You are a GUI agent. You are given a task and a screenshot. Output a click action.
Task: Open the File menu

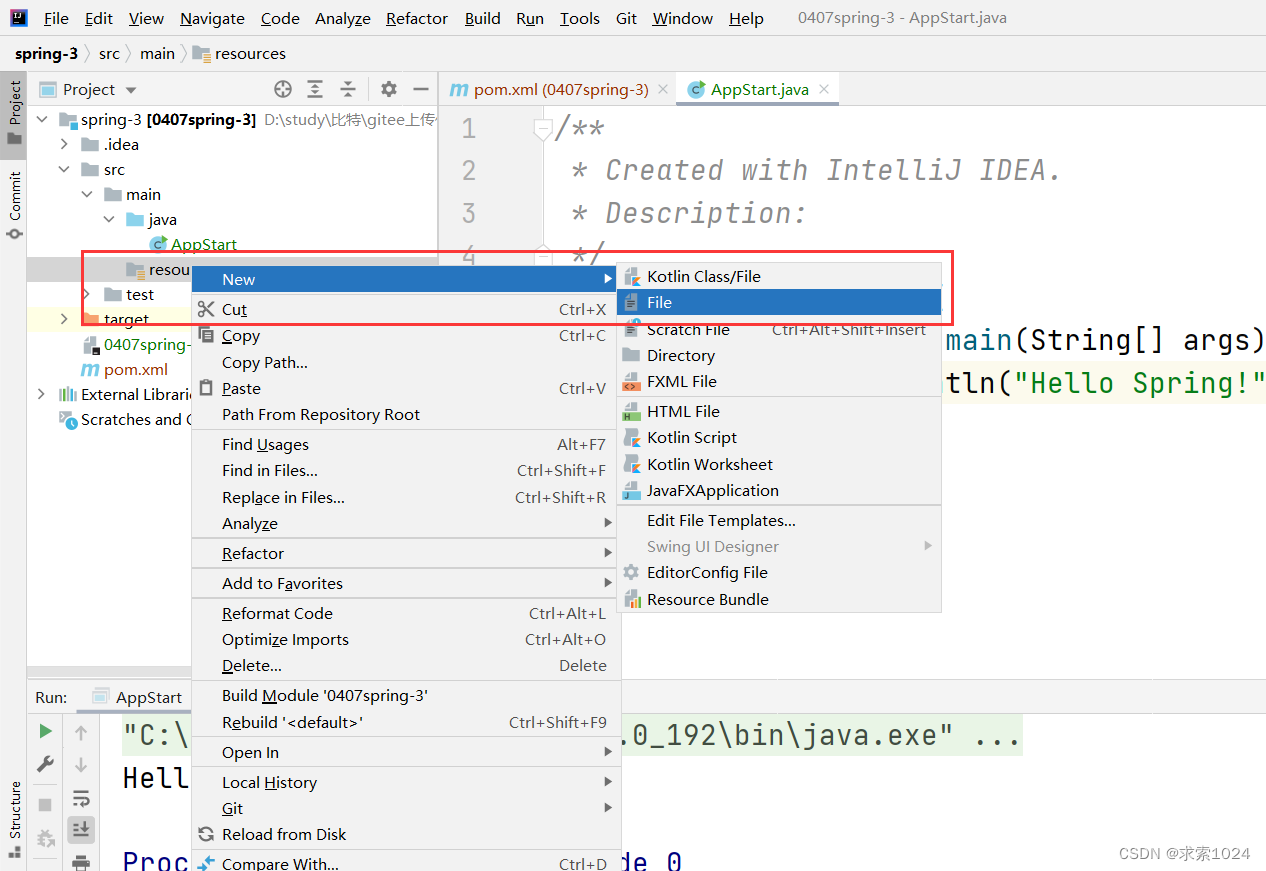click(57, 18)
